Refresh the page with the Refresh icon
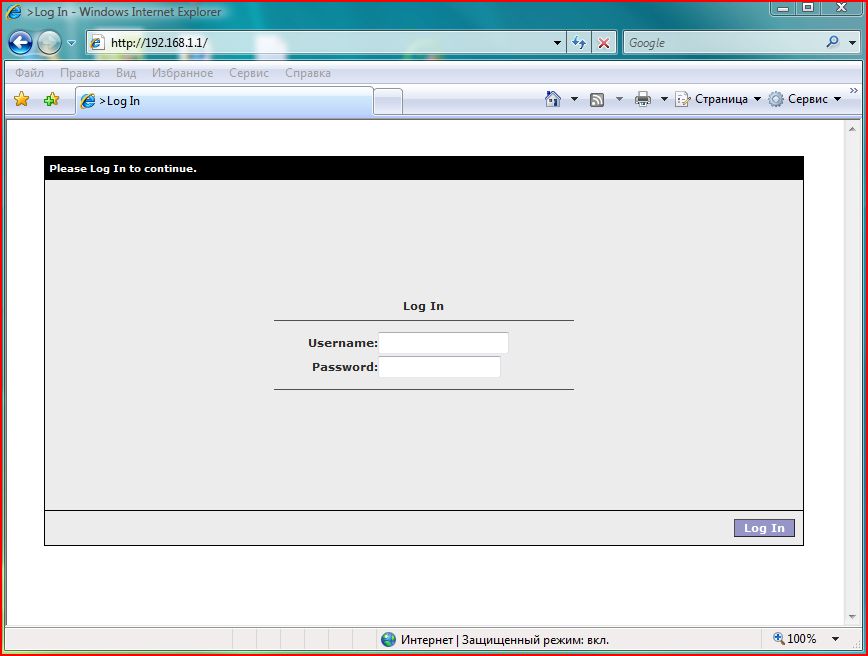The height and width of the screenshot is (656, 868). pos(579,43)
